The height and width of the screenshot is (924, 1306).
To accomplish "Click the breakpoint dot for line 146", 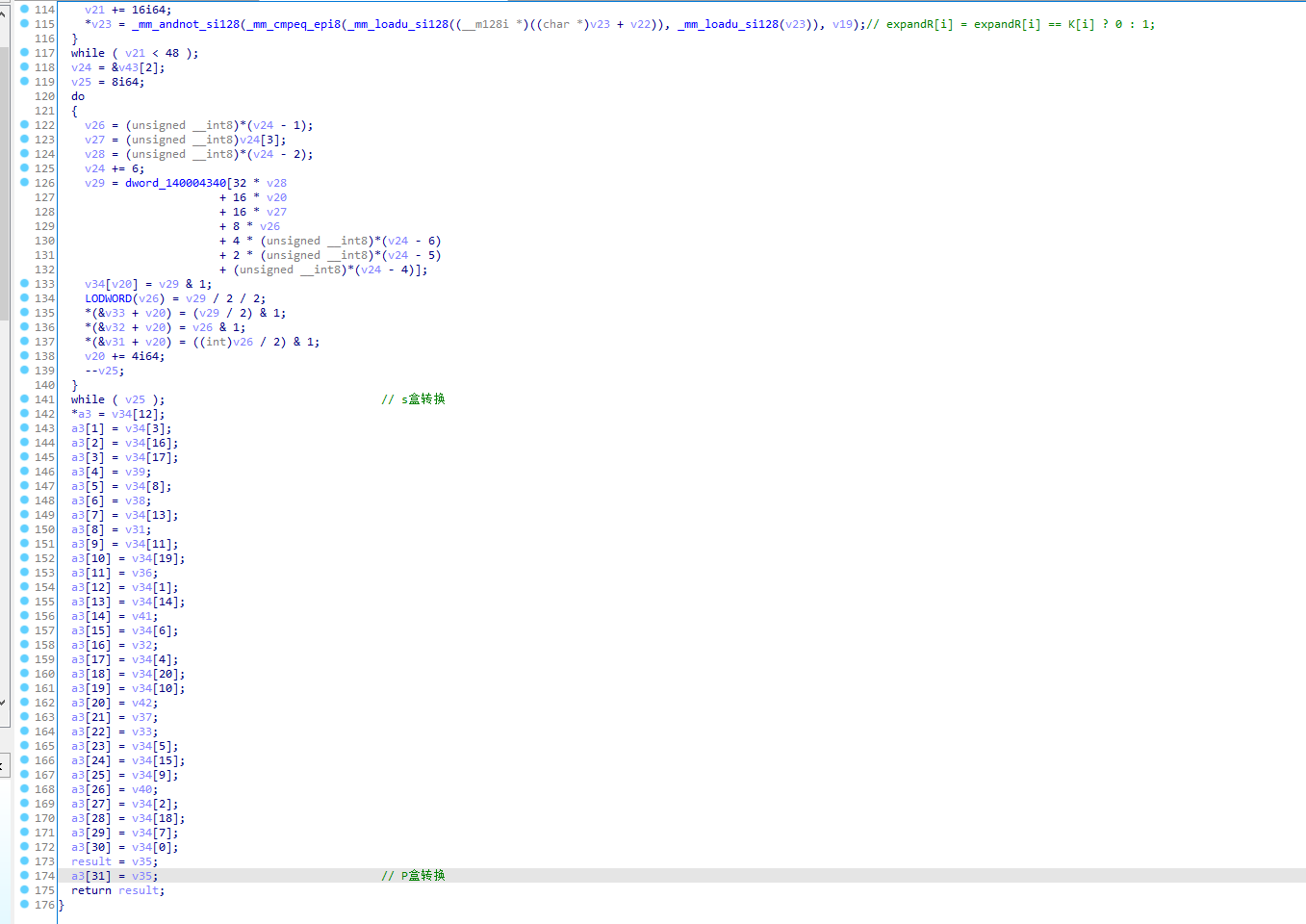I will (x=25, y=472).
